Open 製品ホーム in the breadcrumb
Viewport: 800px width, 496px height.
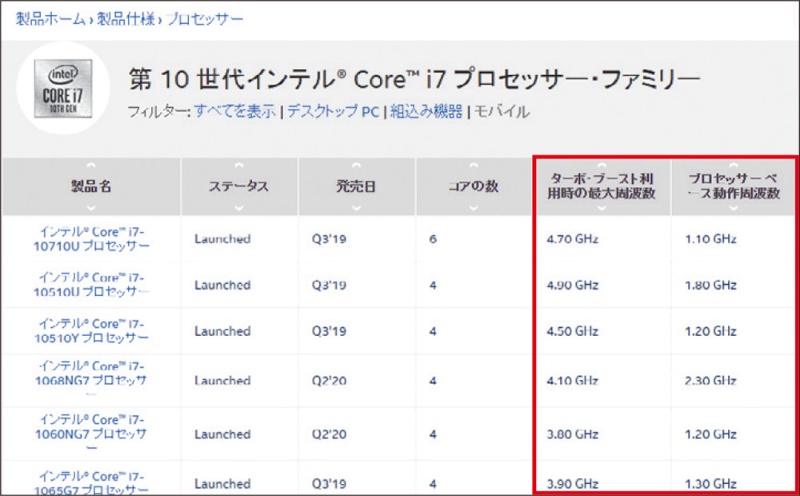pyautogui.click(x=48, y=19)
